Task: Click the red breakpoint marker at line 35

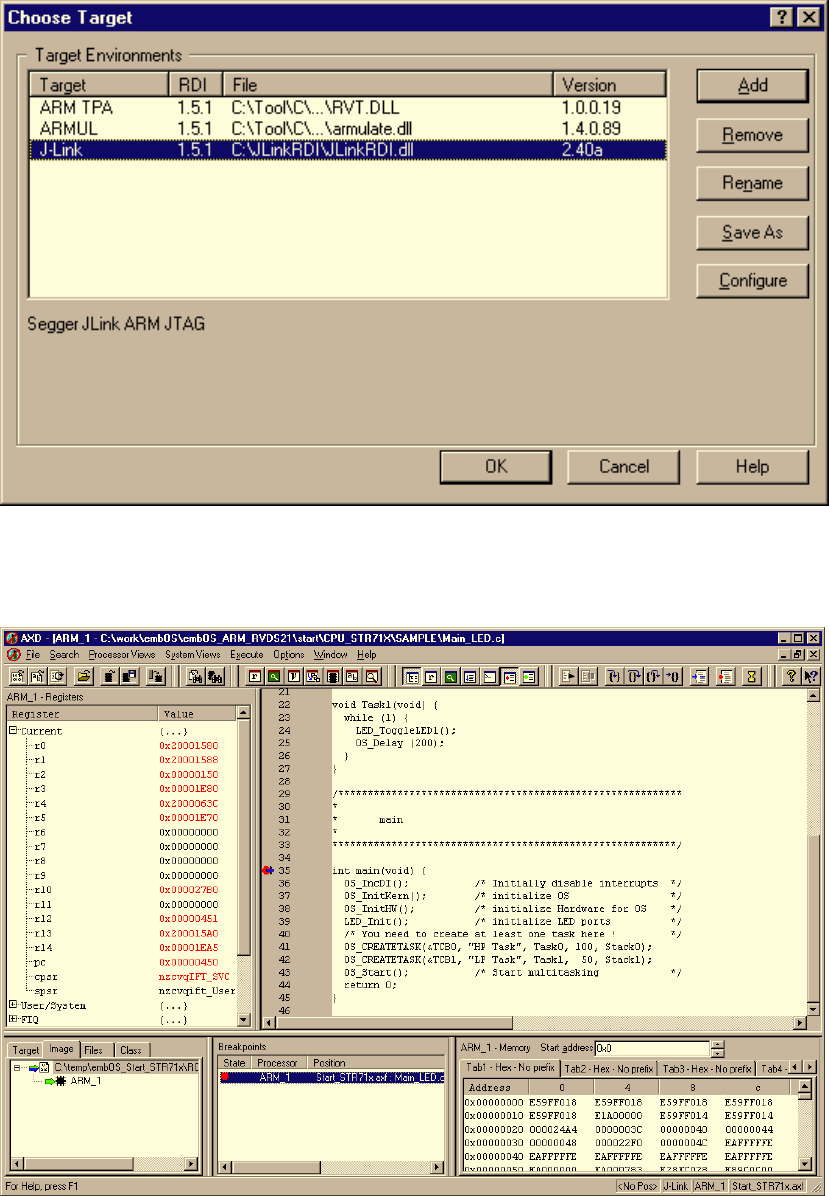Action: pos(267,870)
